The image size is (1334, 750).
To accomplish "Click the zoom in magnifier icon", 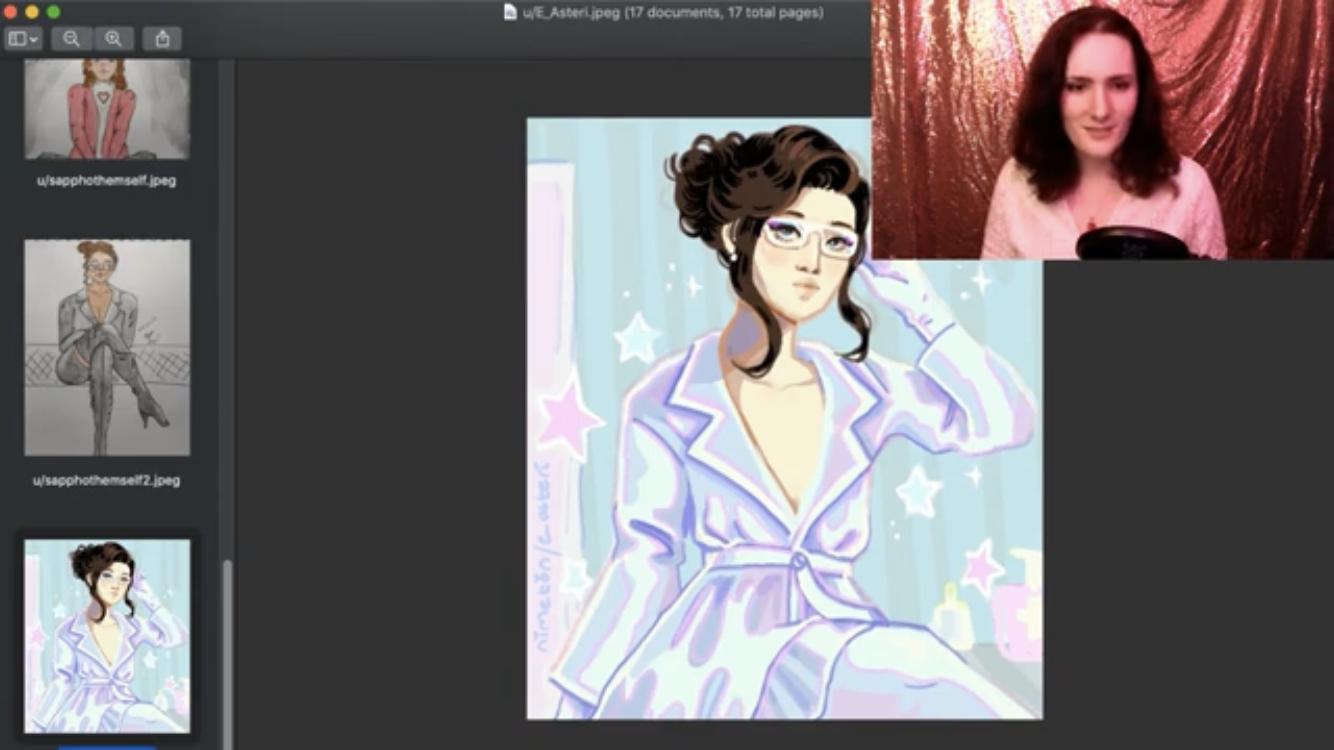I will [113, 39].
